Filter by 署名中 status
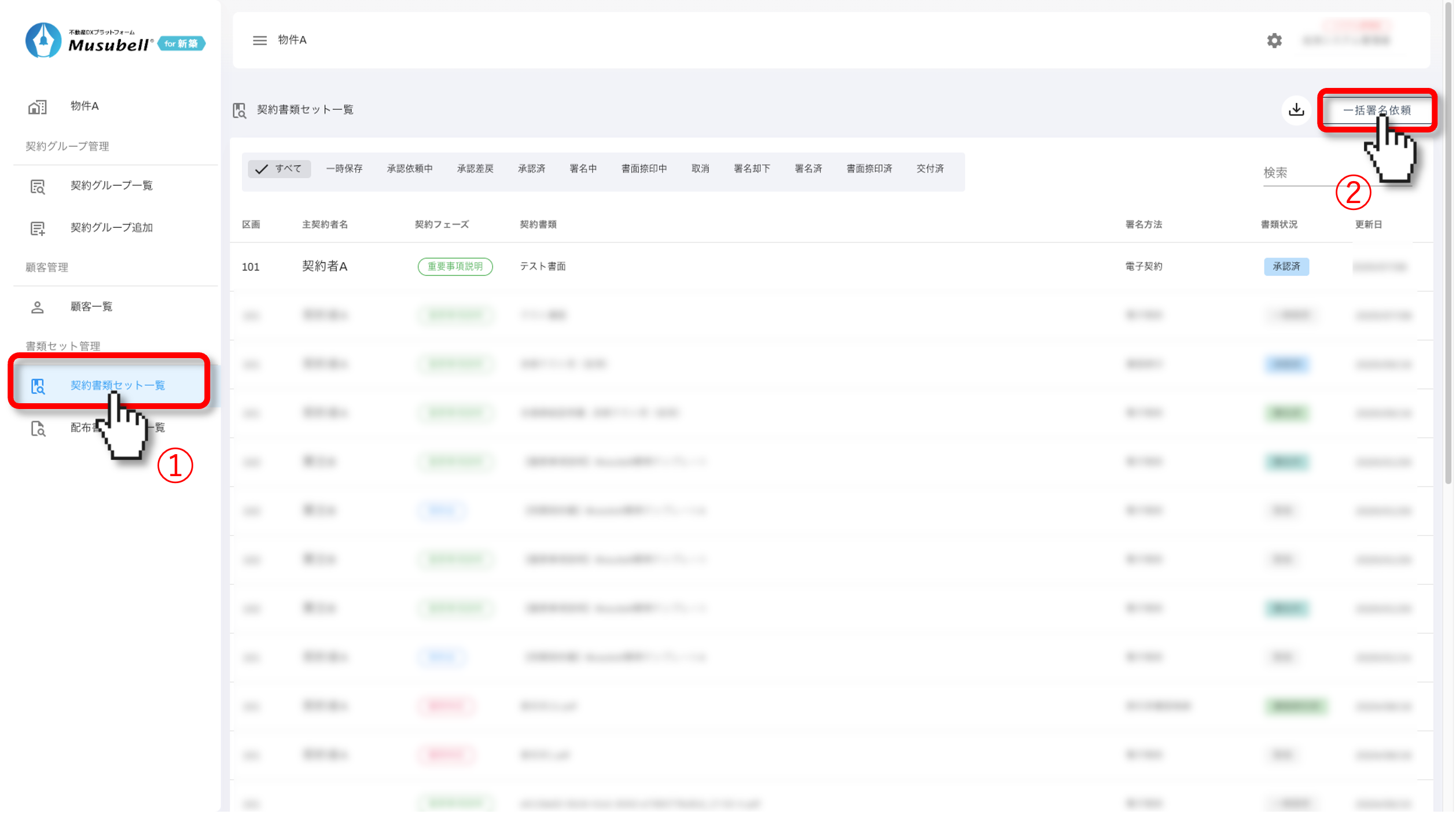This screenshot has height=814, width=1456. coord(582,169)
